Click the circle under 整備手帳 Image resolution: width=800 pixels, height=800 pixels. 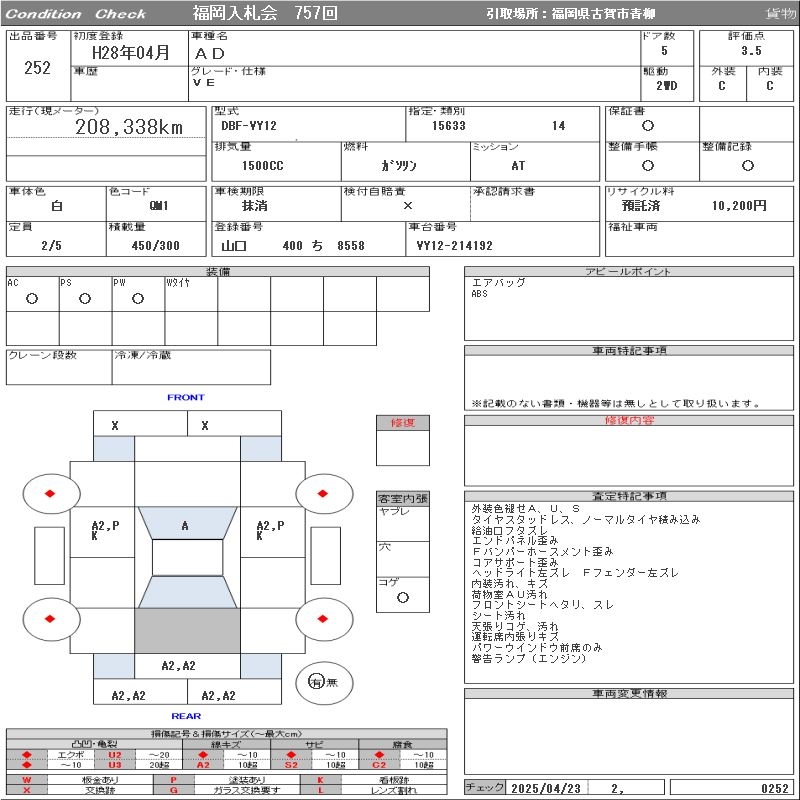tap(648, 165)
